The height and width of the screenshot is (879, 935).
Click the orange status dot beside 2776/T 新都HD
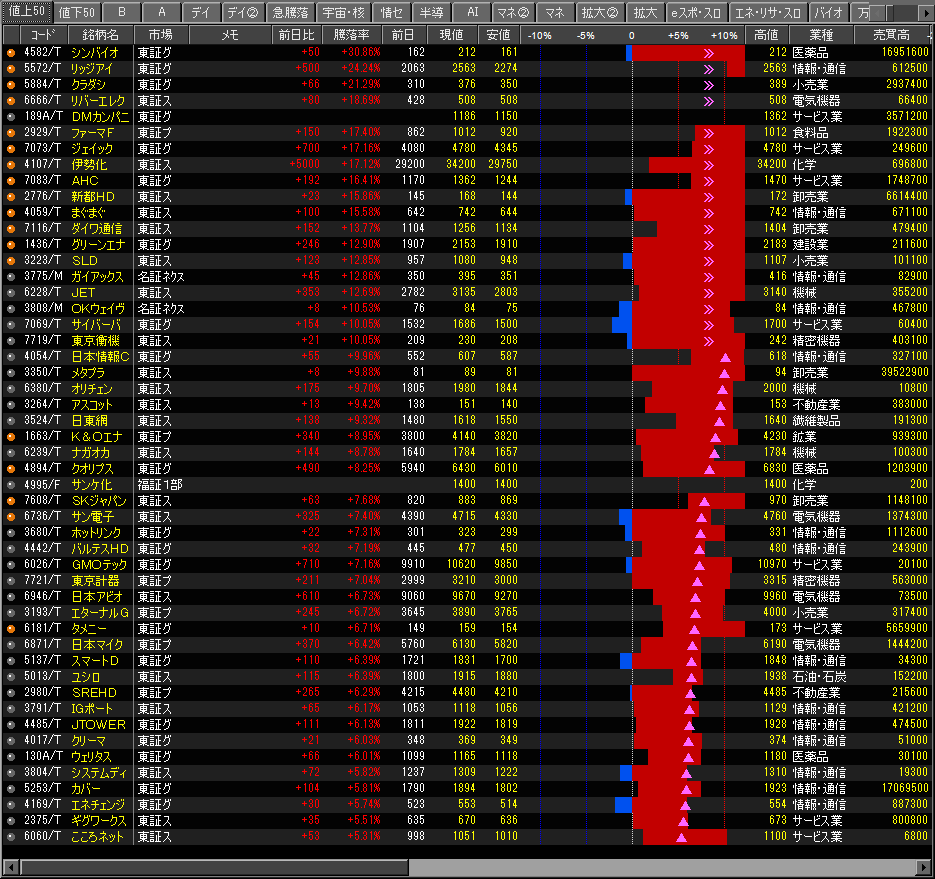(11, 197)
